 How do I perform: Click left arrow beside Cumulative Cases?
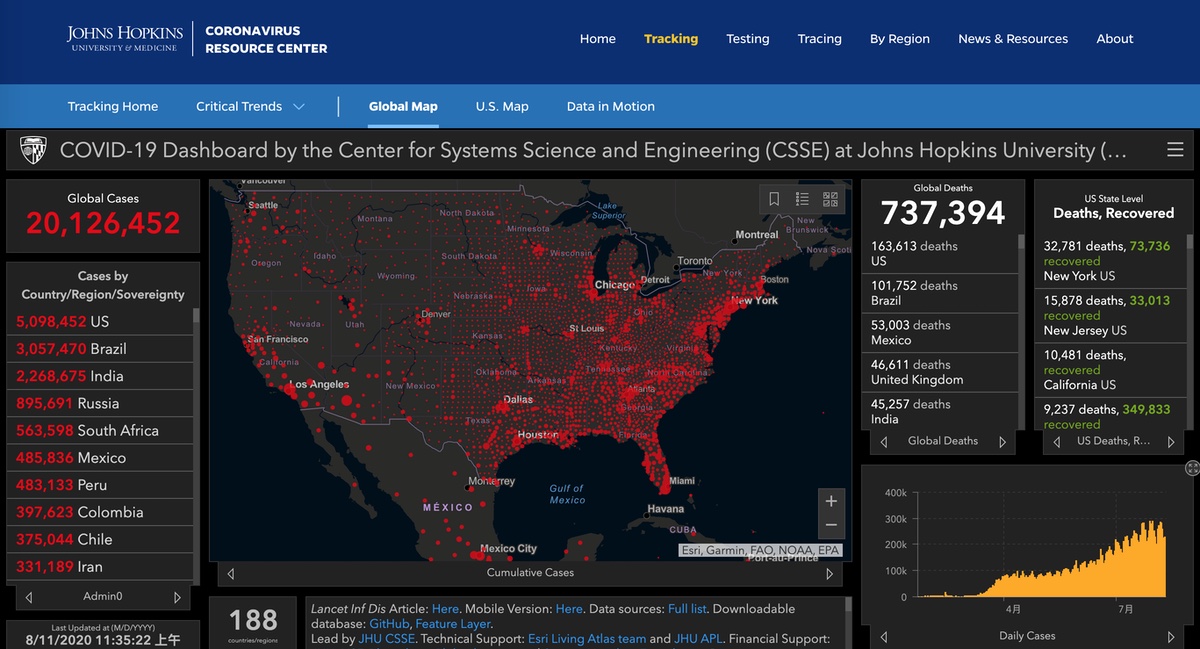point(231,574)
